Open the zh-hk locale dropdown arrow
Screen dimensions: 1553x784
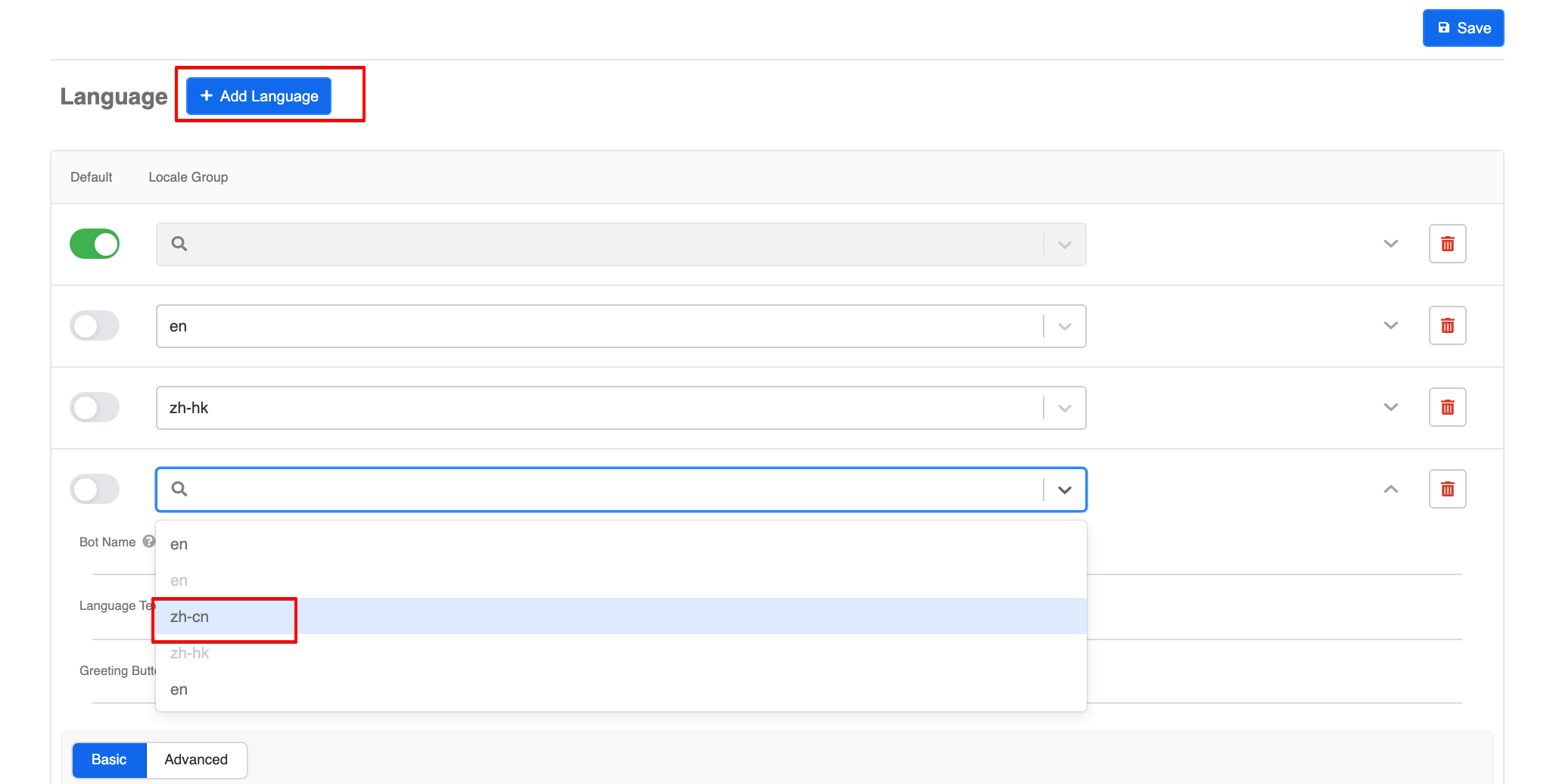pos(1065,408)
